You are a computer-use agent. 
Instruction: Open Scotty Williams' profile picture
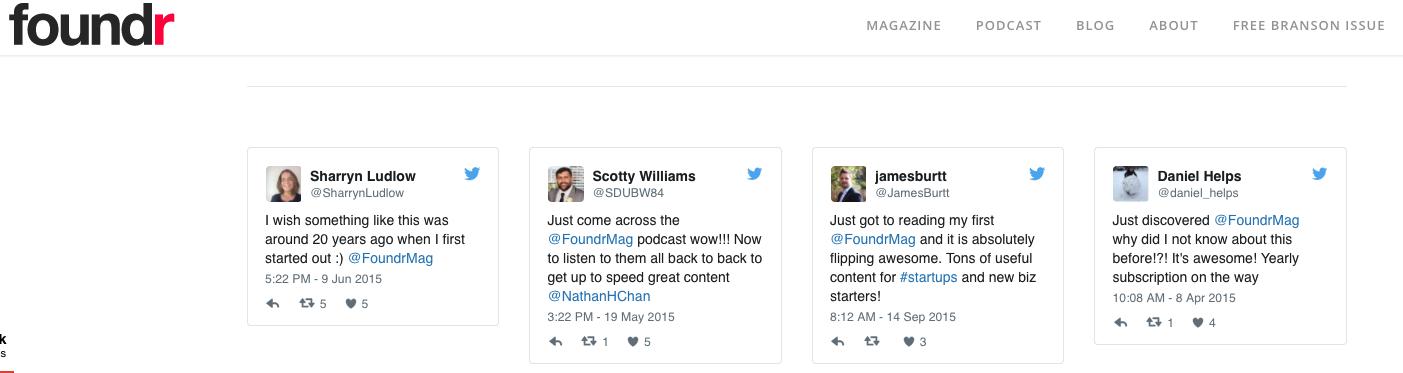(565, 184)
